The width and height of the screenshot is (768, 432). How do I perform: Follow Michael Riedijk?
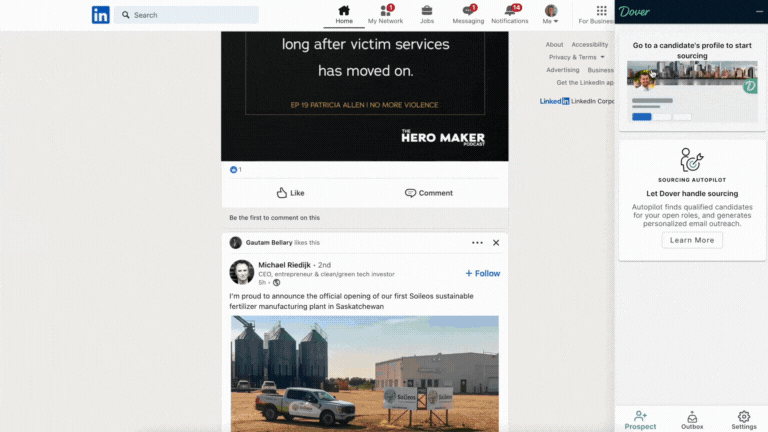pos(483,273)
